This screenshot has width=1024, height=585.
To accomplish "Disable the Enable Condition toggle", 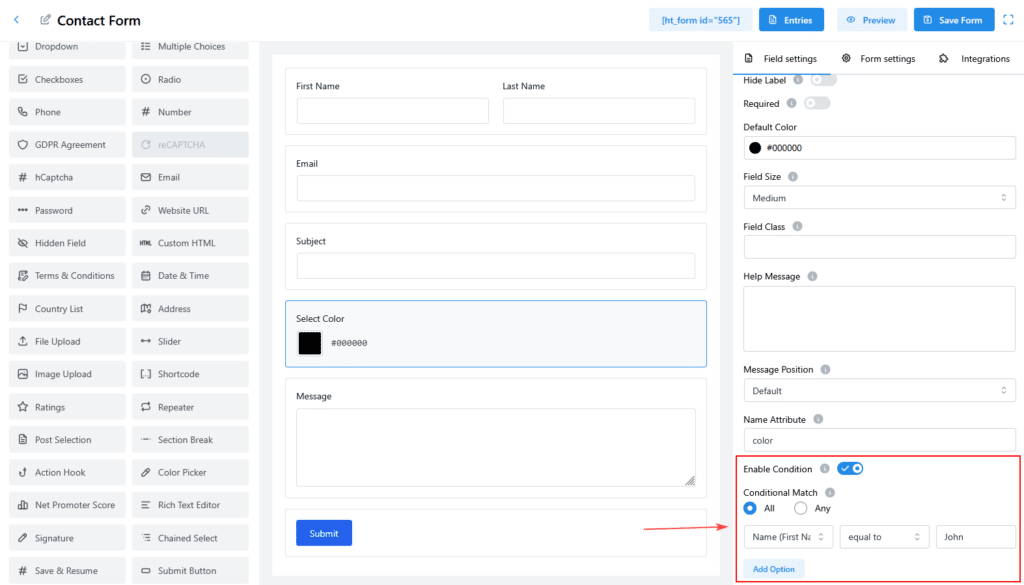I will (x=850, y=468).
